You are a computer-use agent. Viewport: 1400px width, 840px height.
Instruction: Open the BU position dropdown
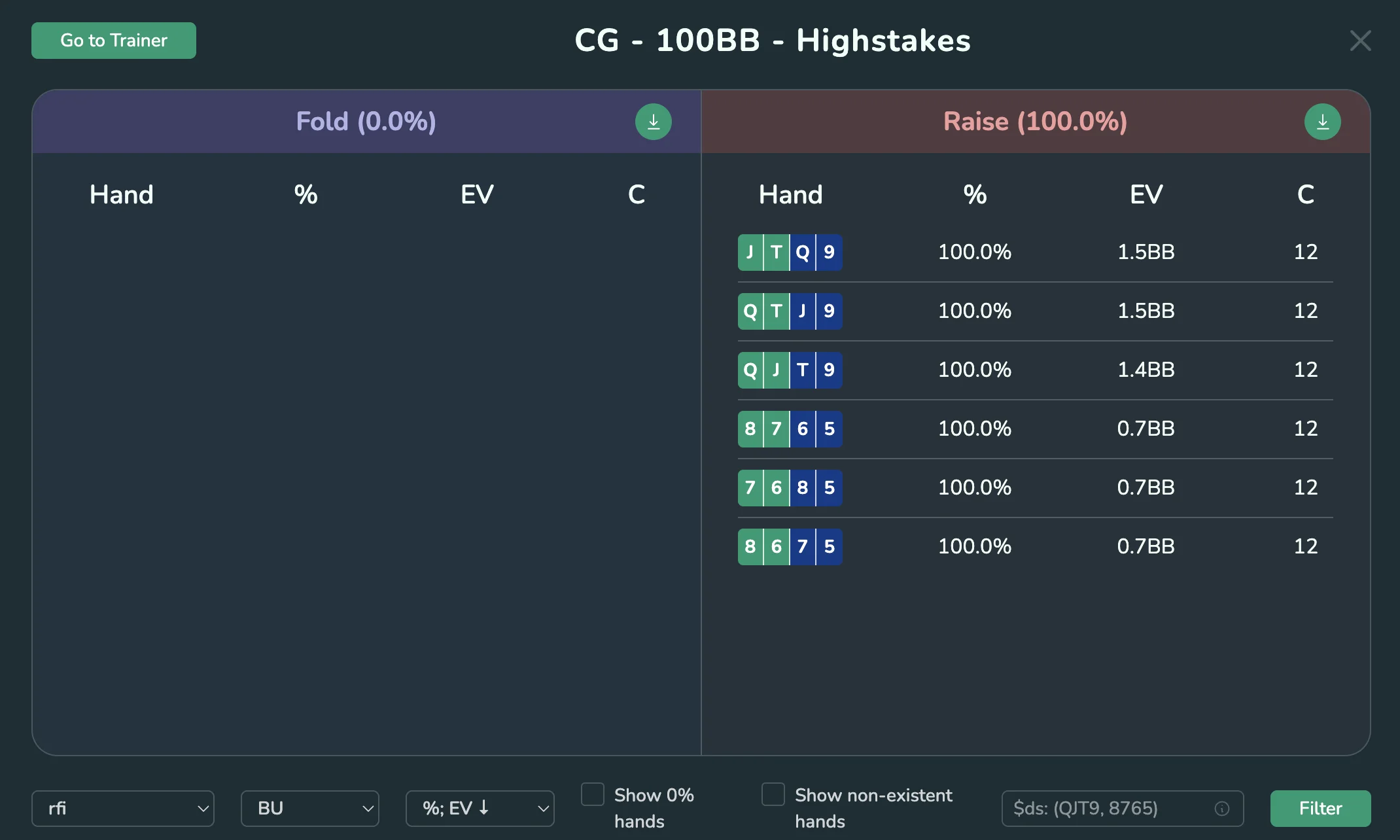[x=309, y=808]
